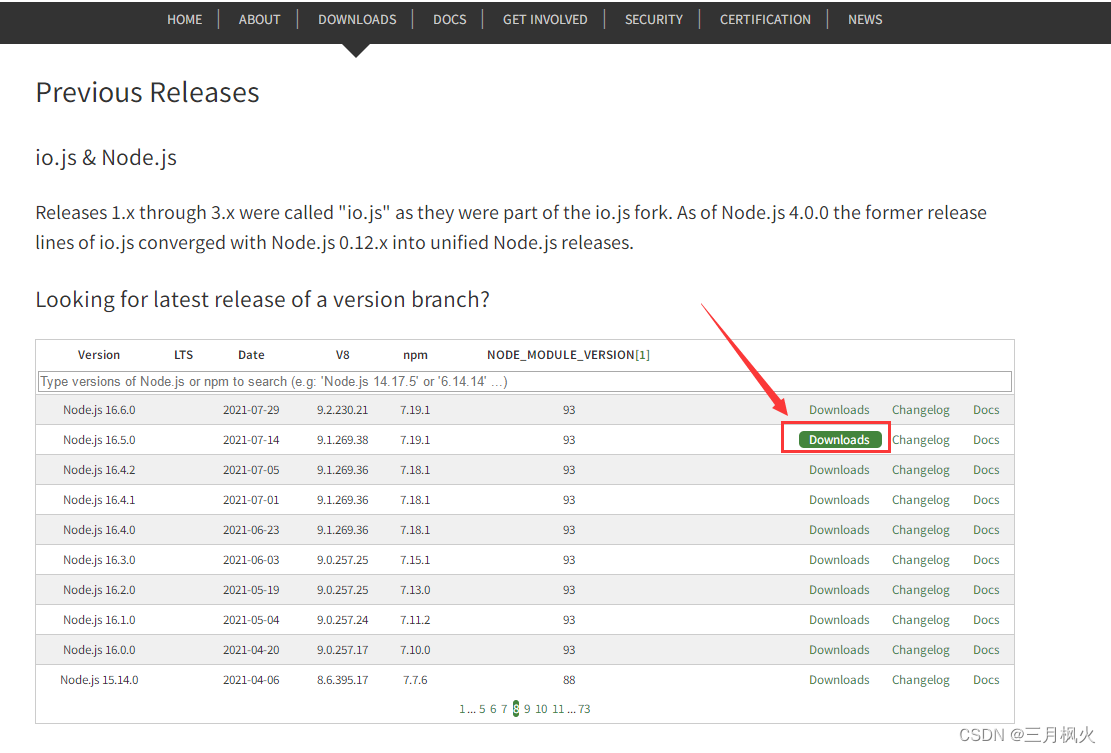View the Changelog for Node.js 16.1.0
The width and height of the screenshot is (1111, 753).
[x=920, y=620]
